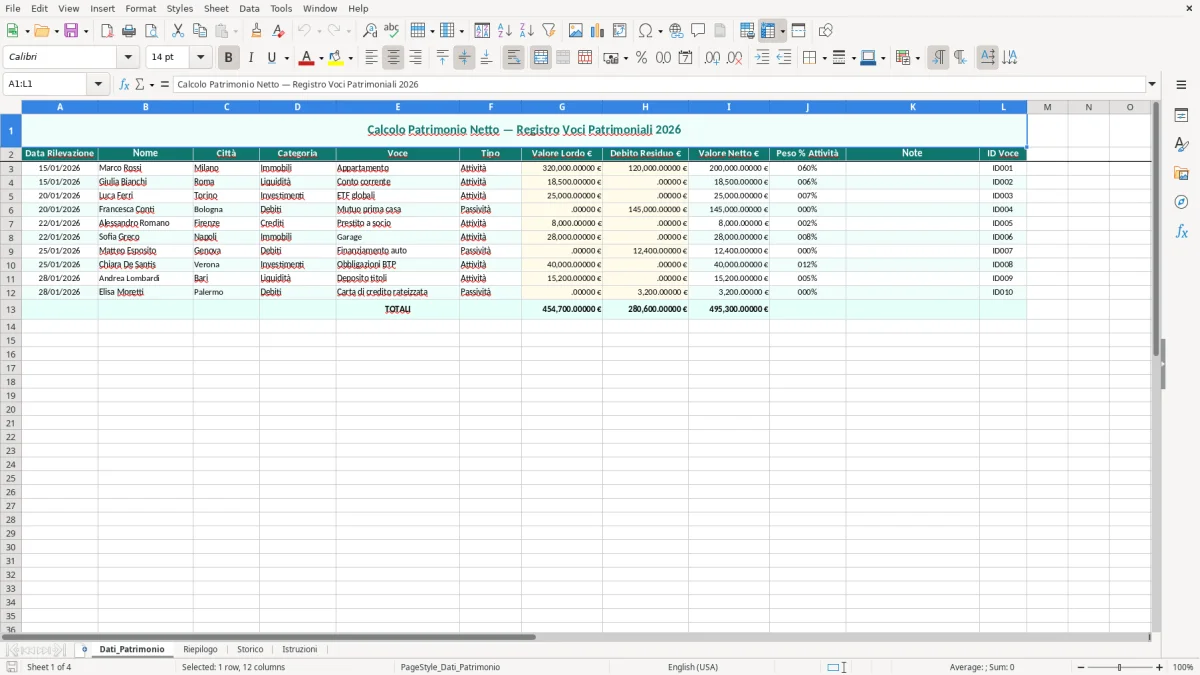Screen dimensions: 1200x675
Task: Show draw functions shapes icon
Action: 825,31
